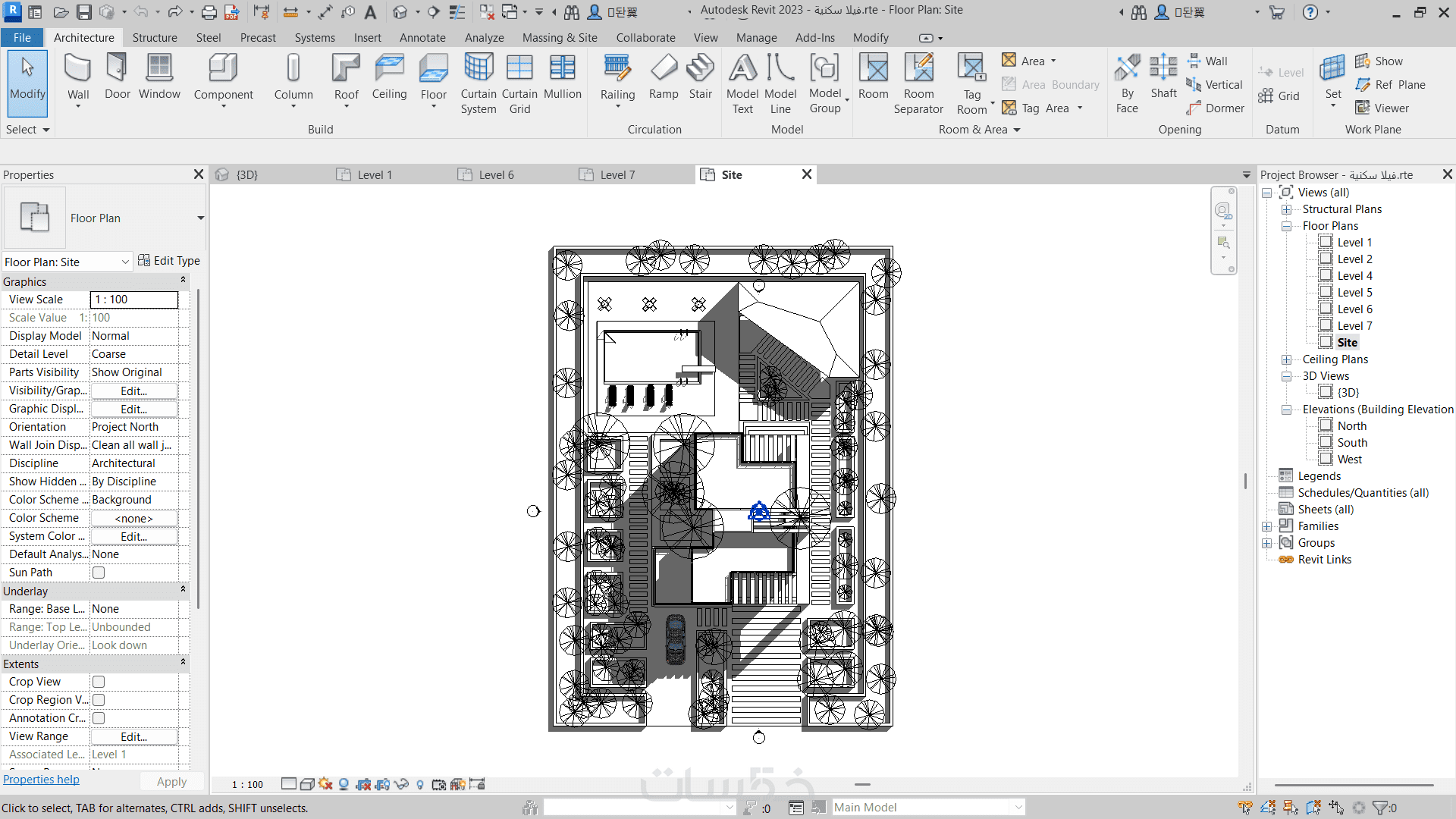1456x819 pixels.
Task: Open the Properties help link
Action: (41, 780)
